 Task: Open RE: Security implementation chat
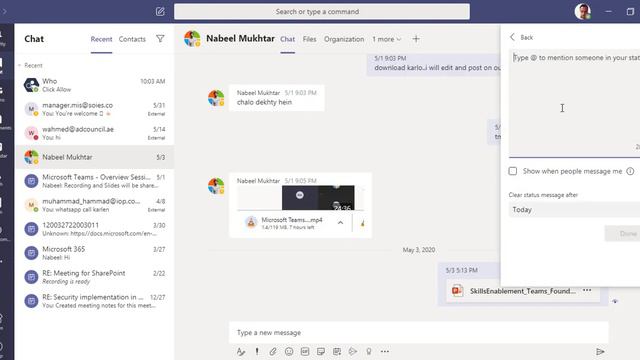point(95,301)
